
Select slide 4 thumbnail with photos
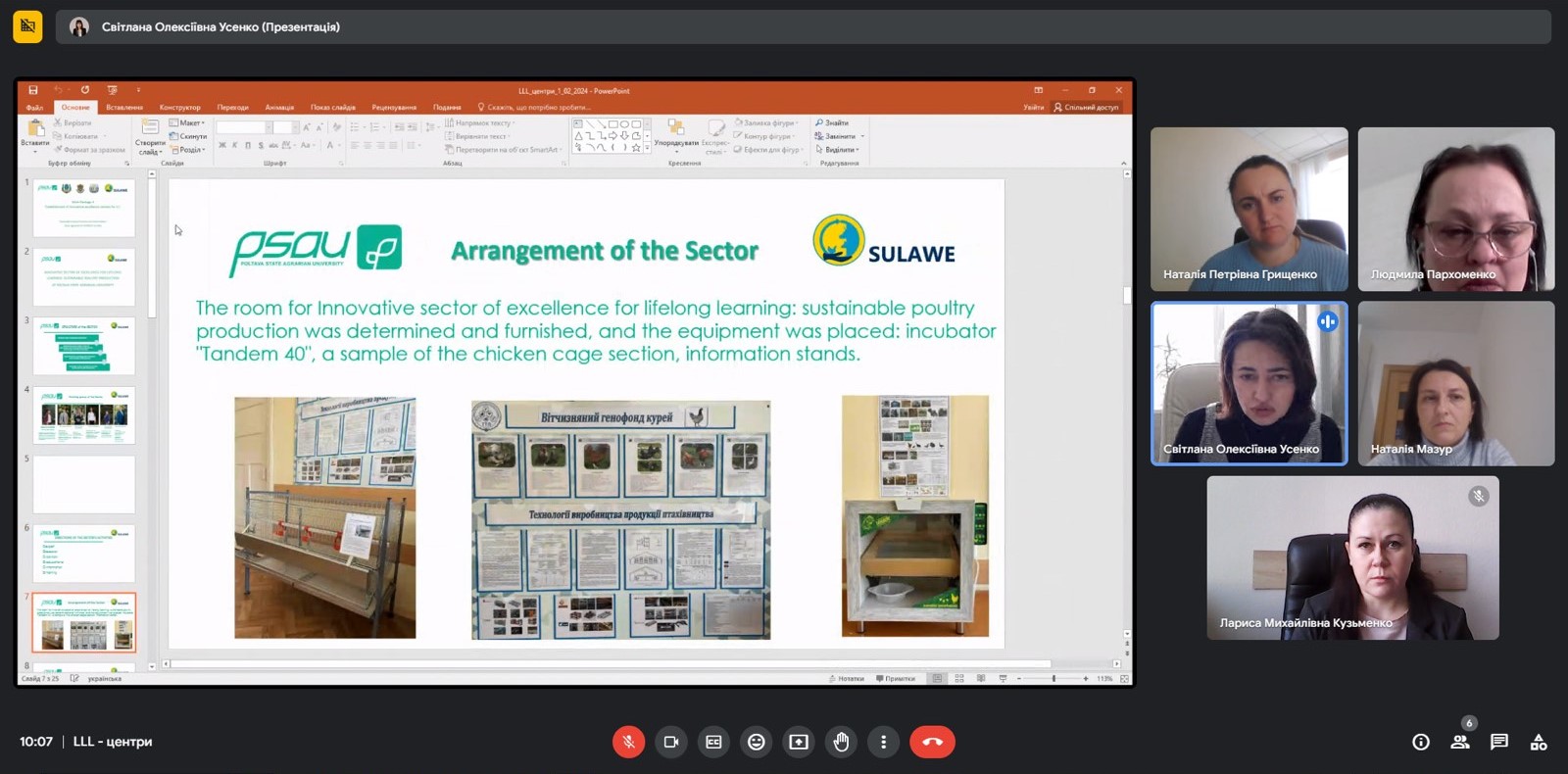[83, 415]
